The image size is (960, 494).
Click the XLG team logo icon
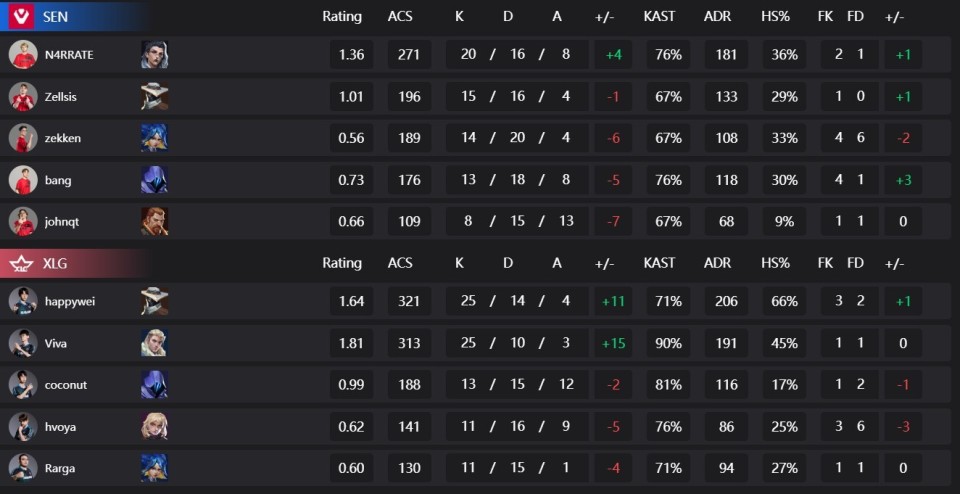(21, 264)
